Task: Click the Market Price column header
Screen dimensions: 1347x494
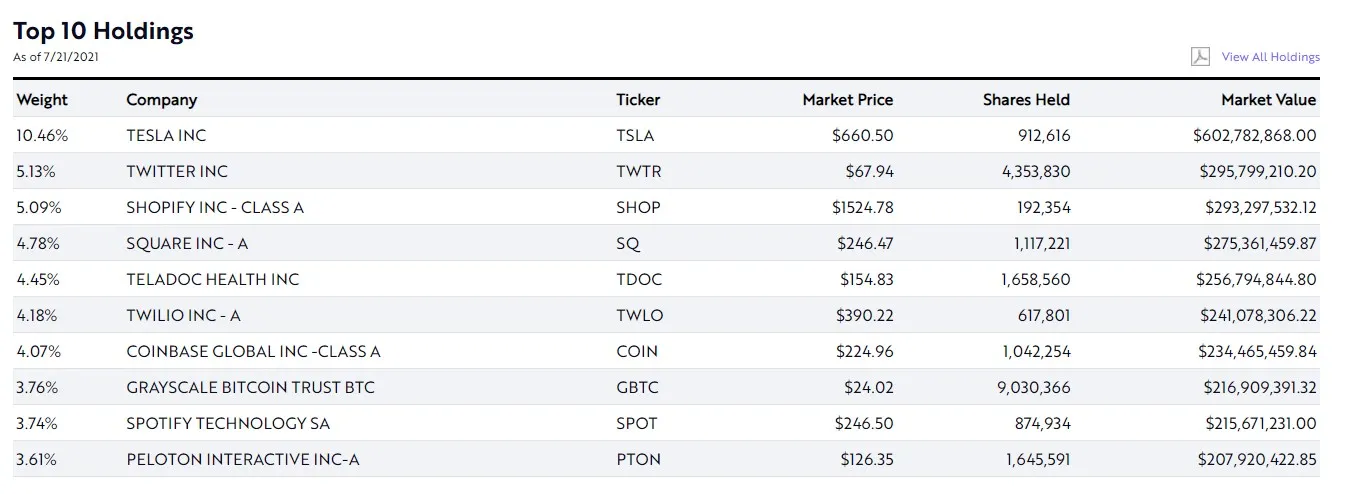Action: pos(847,100)
